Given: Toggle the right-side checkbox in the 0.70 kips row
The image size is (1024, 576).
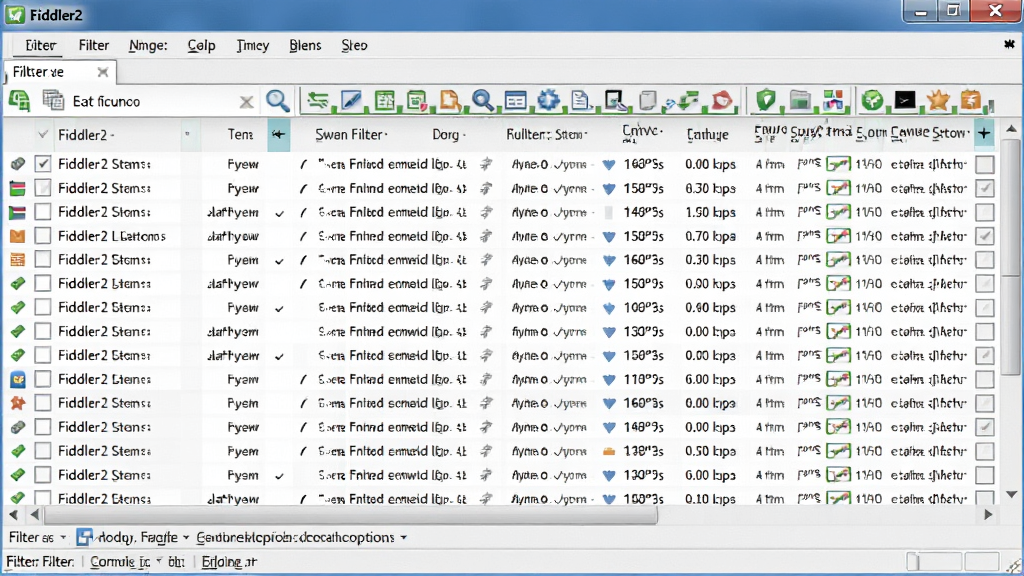Looking at the screenshot, I should (985, 236).
